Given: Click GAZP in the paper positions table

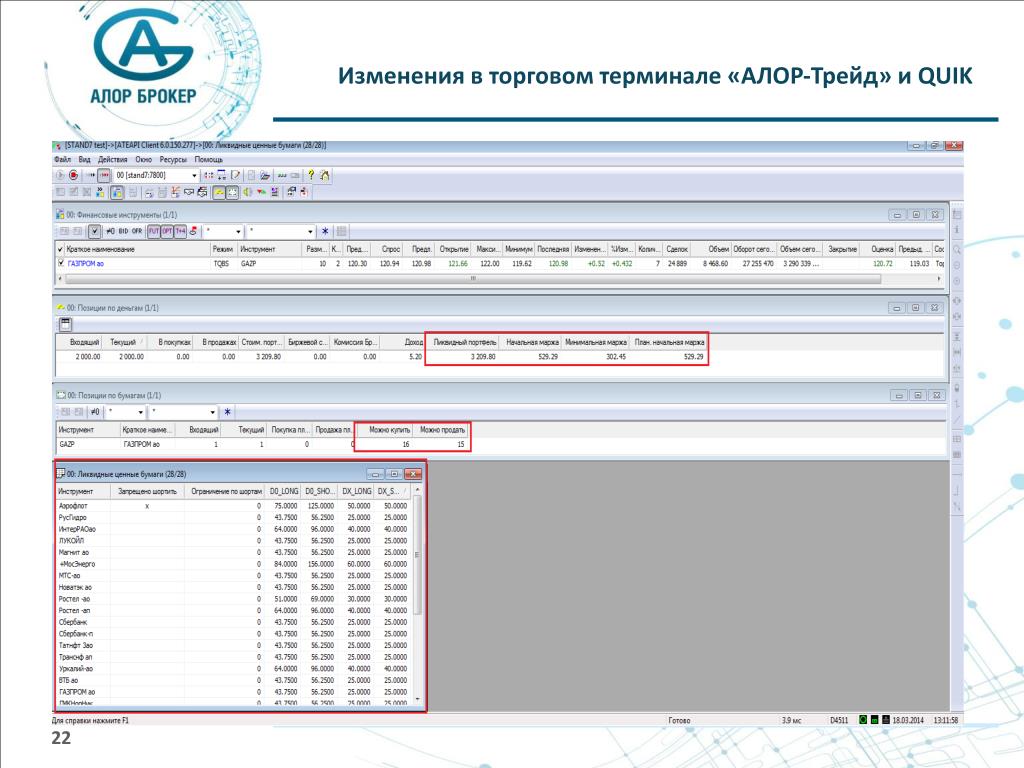Looking at the screenshot, I should (x=67, y=444).
